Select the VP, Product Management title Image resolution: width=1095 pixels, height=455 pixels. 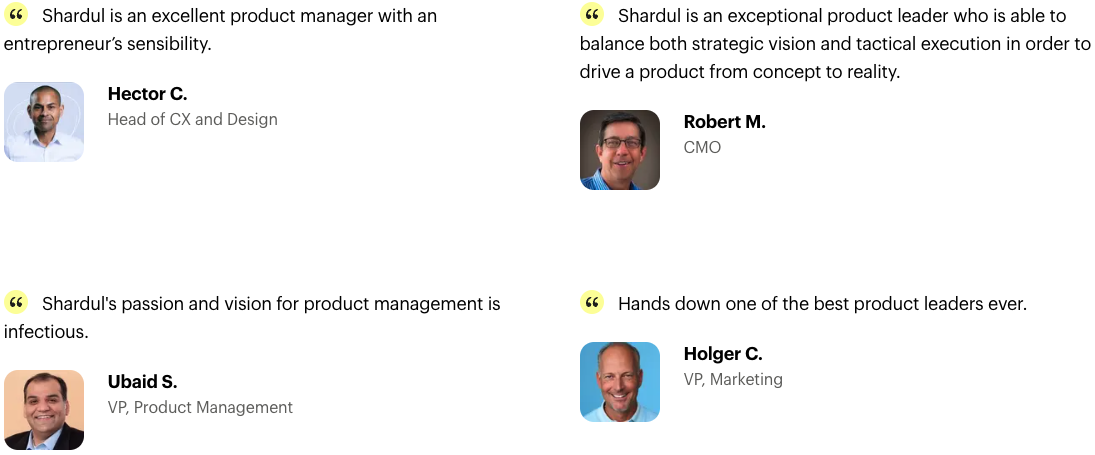200,407
